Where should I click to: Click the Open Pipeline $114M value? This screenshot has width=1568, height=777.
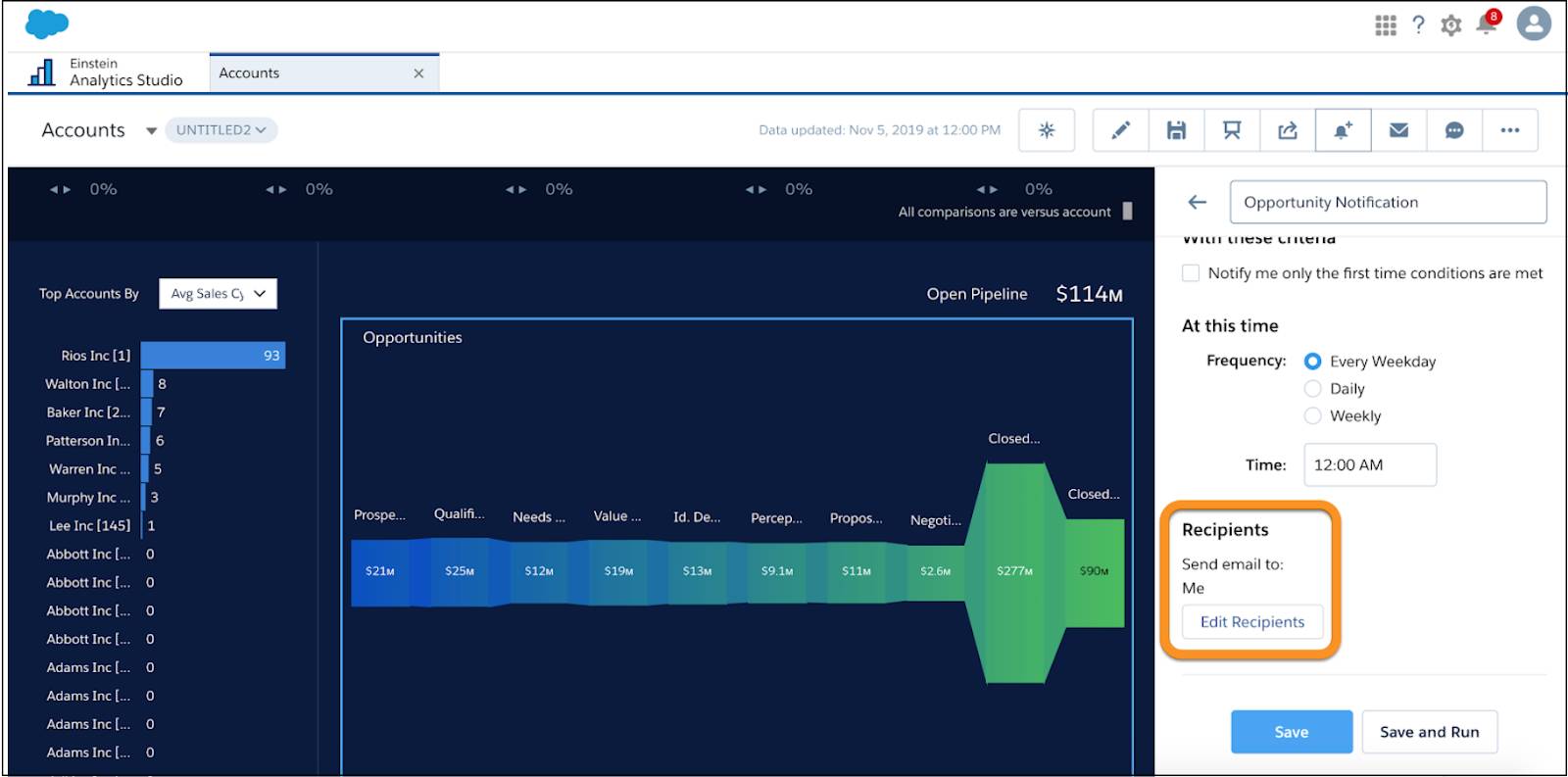click(x=1089, y=294)
